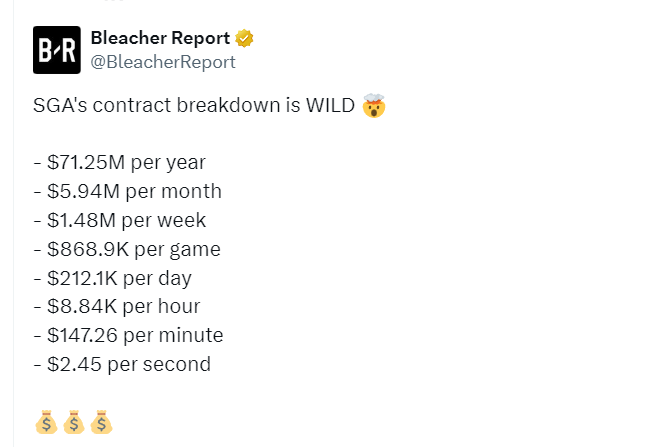Select the "$1.48M per week" line
This screenshot has width=671, height=447.
(x=120, y=220)
